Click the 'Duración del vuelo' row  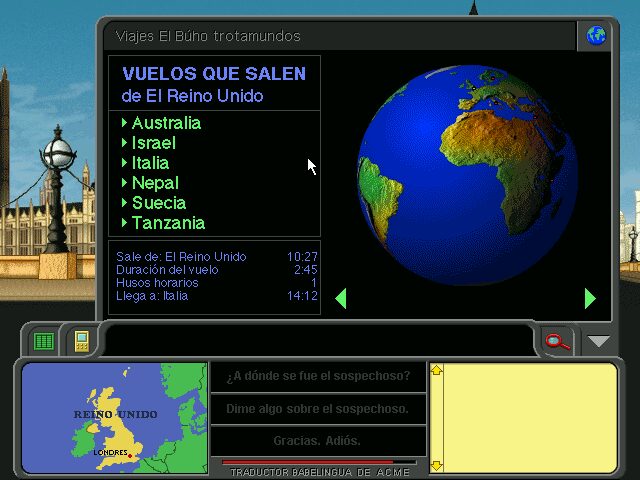217,270
